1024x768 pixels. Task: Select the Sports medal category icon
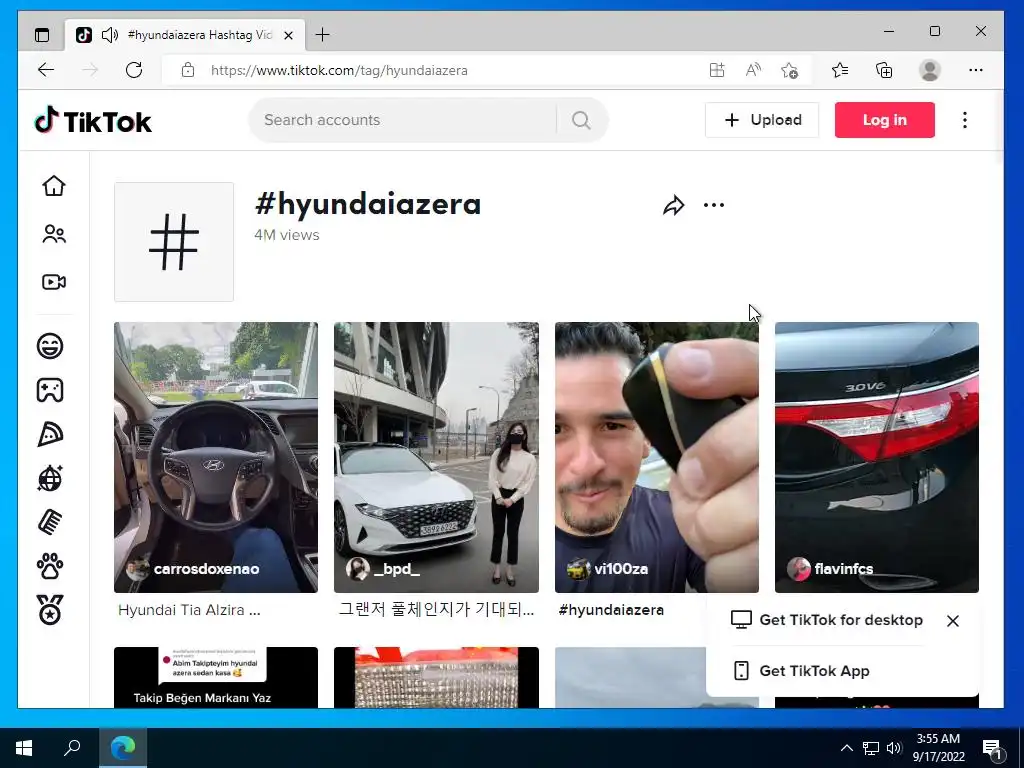(x=50, y=610)
